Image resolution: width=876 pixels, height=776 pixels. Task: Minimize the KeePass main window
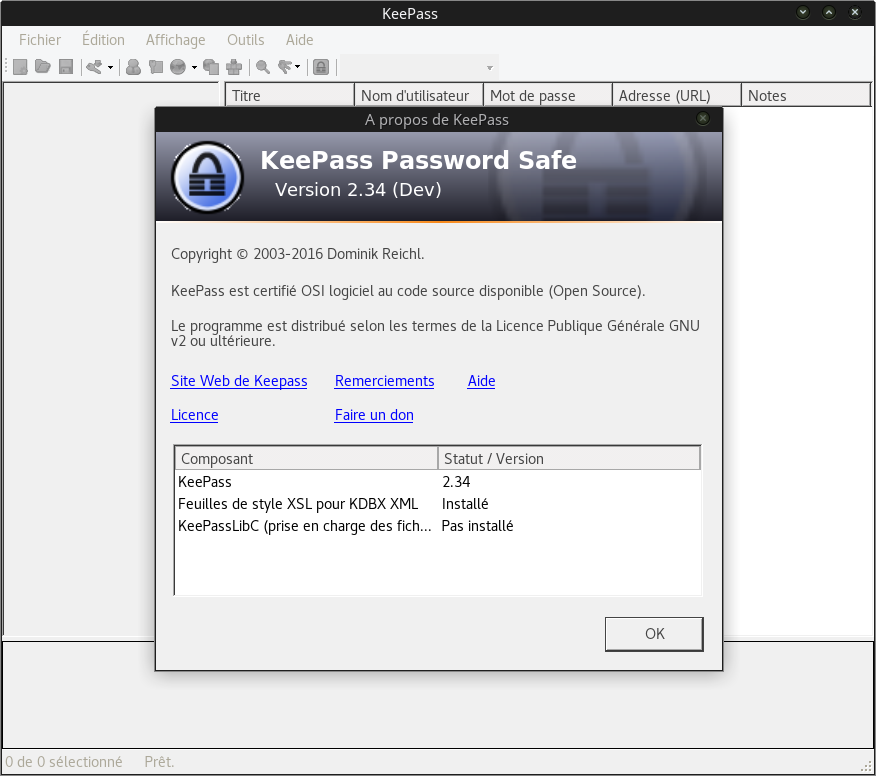(803, 12)
